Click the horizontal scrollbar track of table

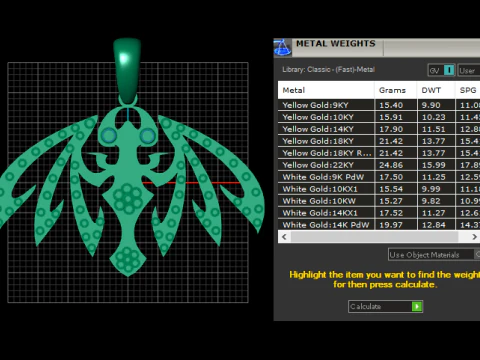pos(374,237)
